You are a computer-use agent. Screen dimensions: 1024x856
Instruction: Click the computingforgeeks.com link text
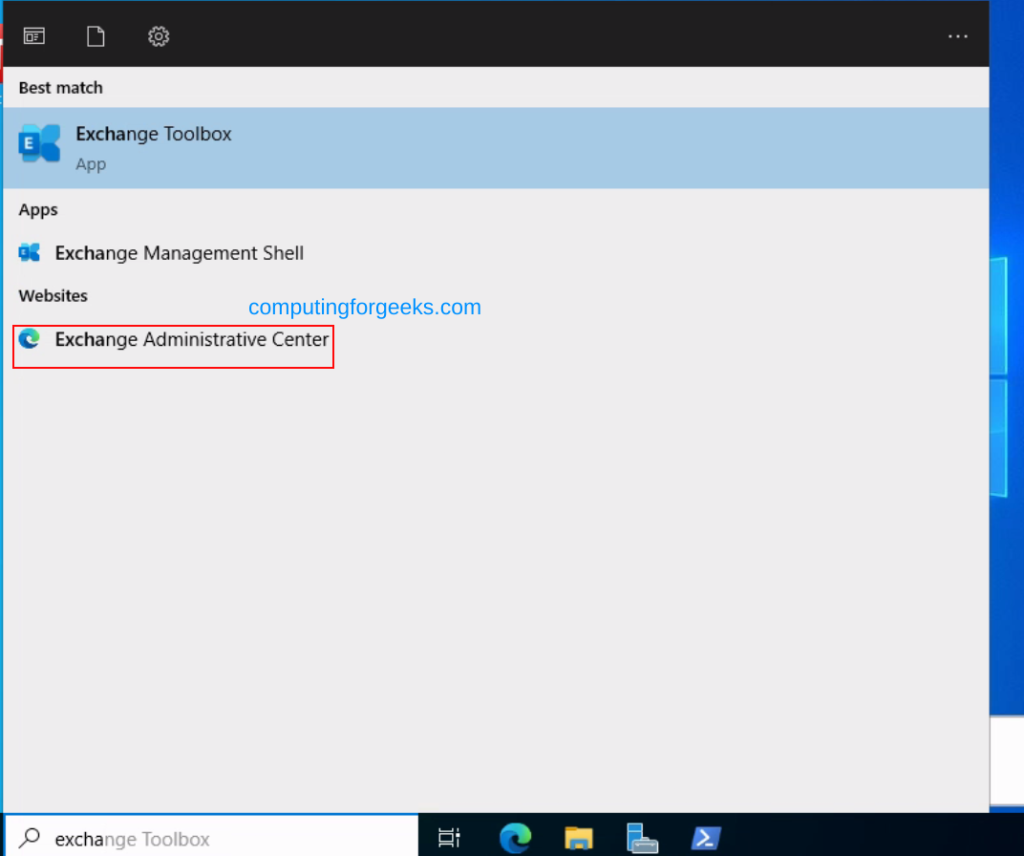pyautogui.click(x=364, y=307)
